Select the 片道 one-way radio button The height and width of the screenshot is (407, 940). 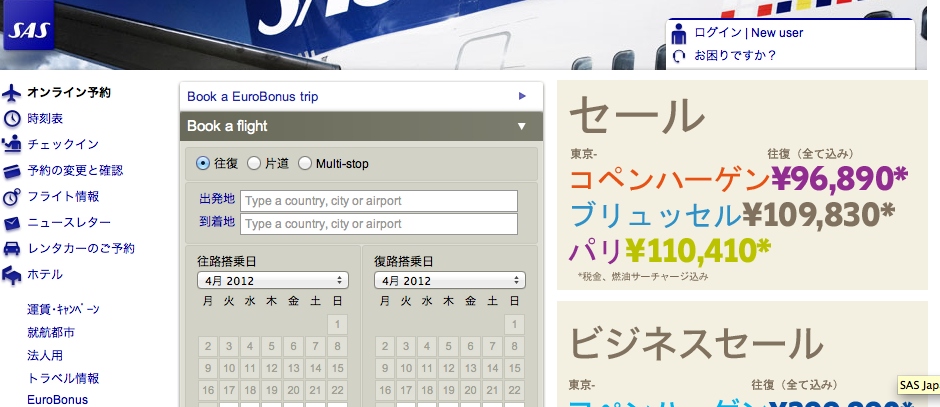(x=254, y=163)
